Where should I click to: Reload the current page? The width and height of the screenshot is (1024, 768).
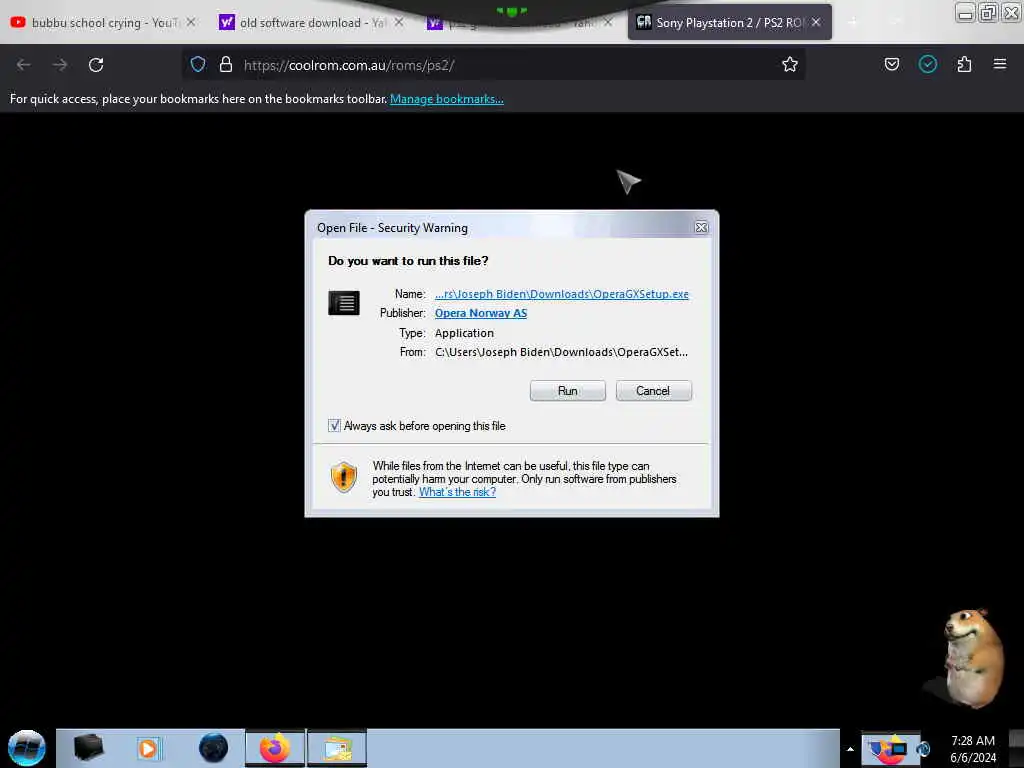click(96, 65)
